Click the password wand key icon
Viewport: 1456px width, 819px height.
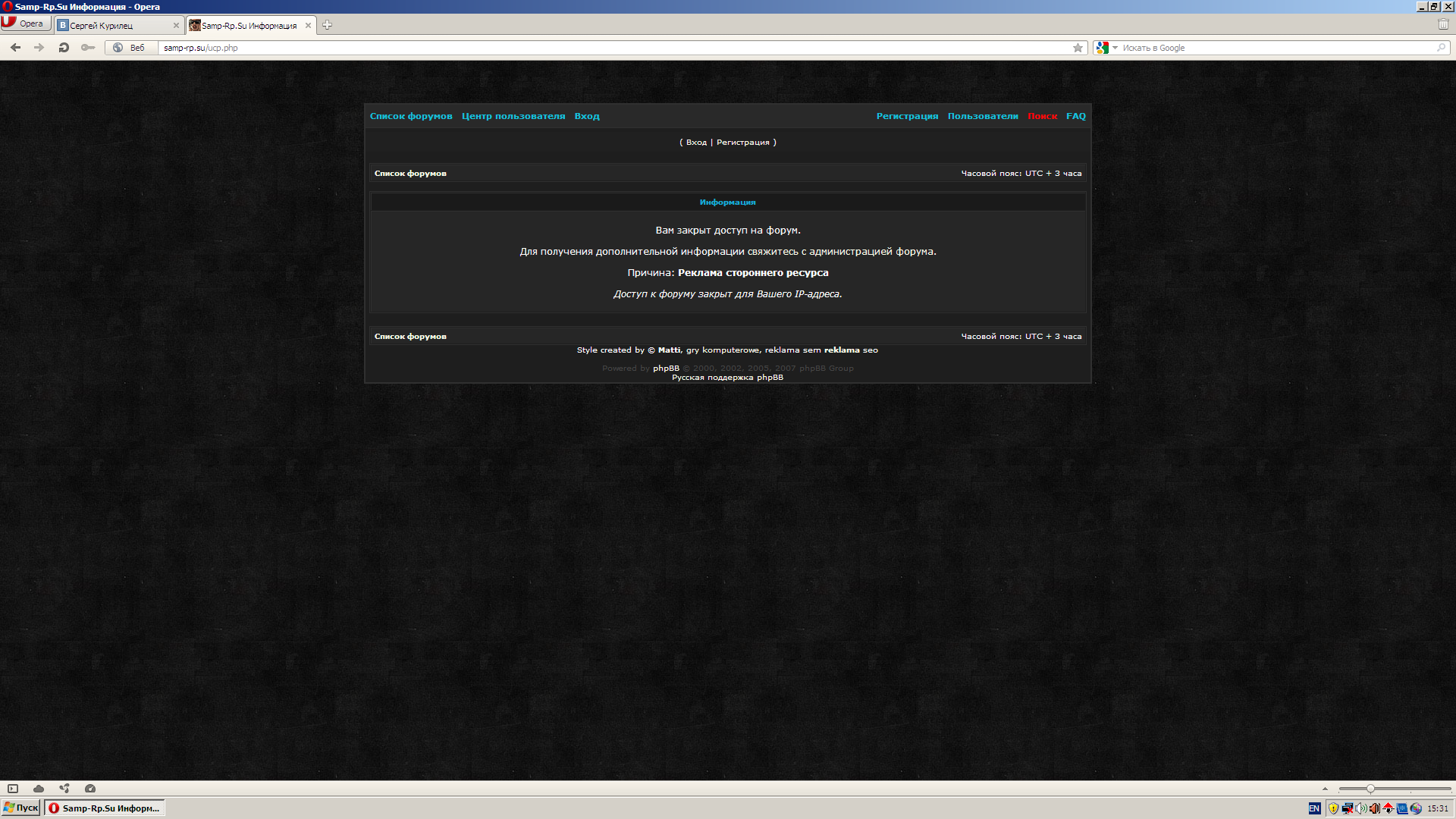(88, 48)
